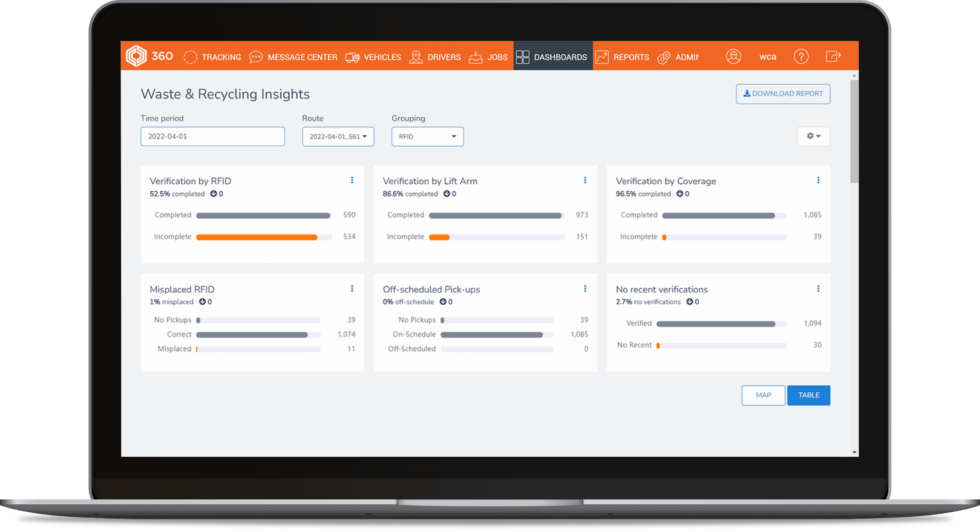Click the vertical page scrollbar
The width and height of the screenshot is (980, 531).
(853, 130)
